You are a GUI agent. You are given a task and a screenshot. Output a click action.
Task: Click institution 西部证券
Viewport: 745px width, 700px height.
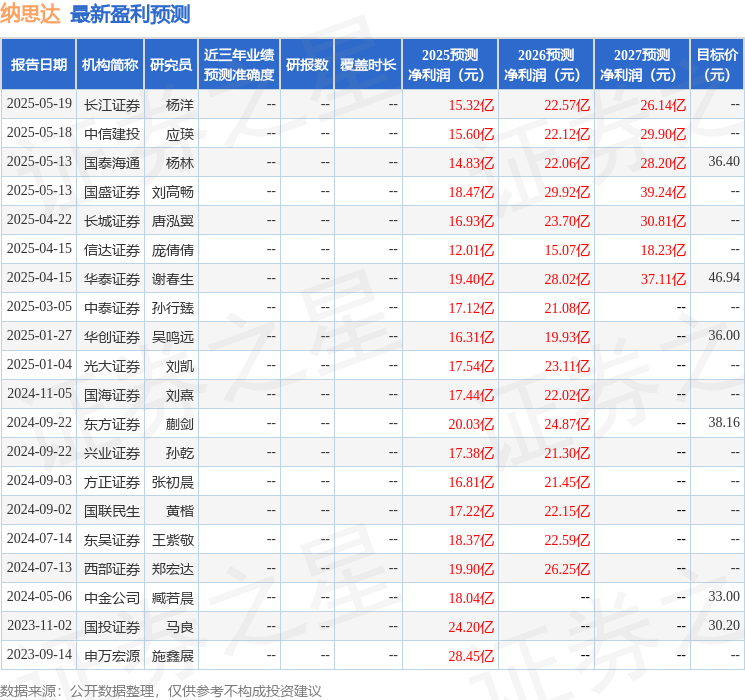pyautogui.click(x=112, y=569)
